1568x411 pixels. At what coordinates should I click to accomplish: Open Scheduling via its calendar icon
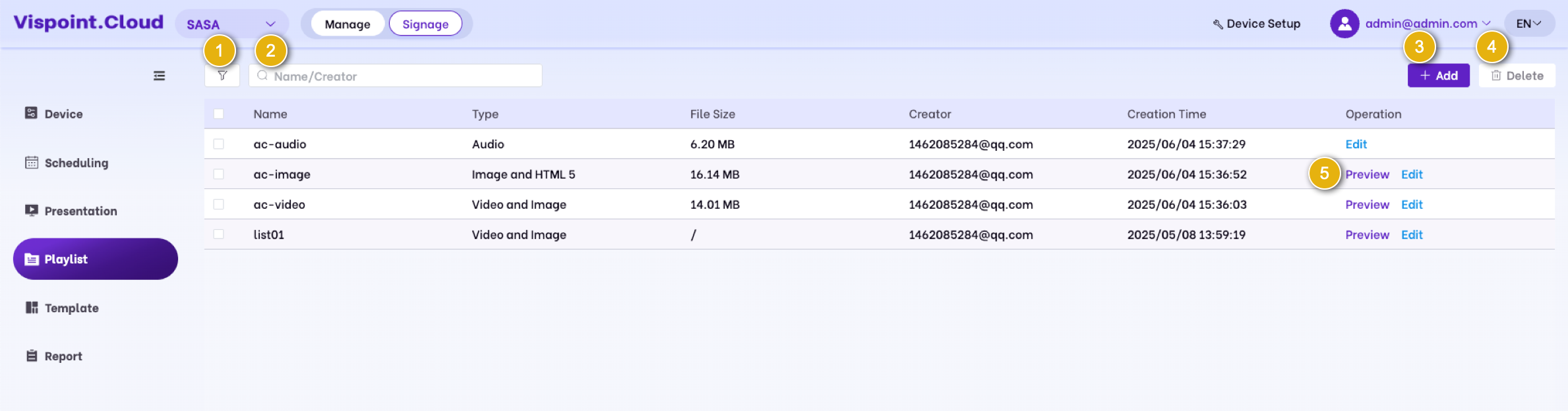(x=31, y=163)
